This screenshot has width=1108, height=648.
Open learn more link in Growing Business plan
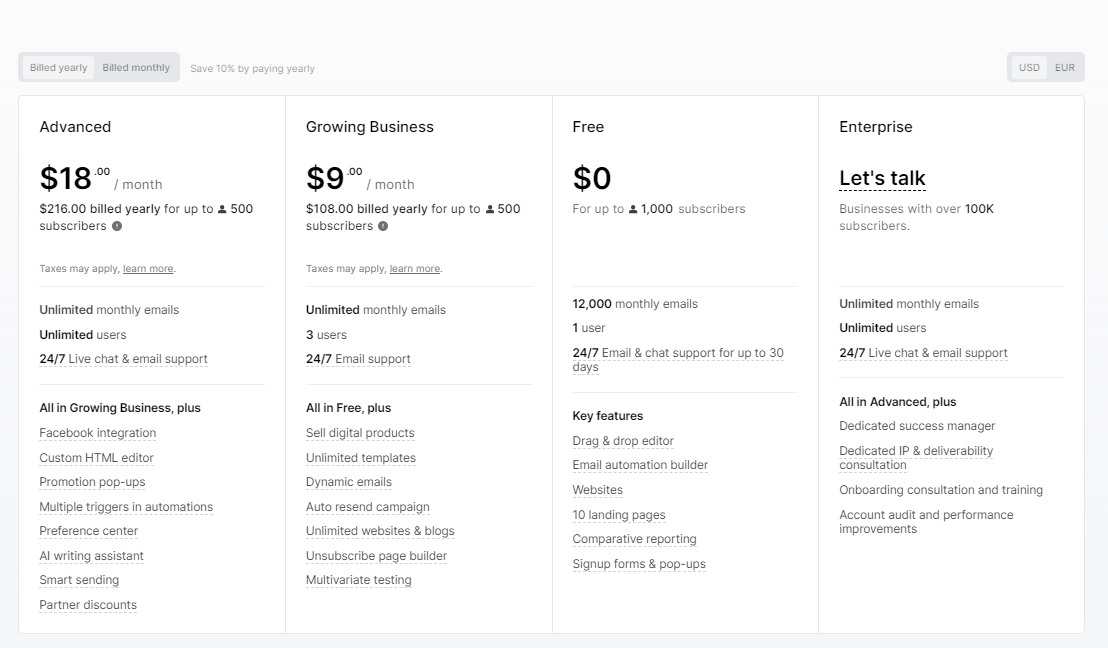(415, 269)
